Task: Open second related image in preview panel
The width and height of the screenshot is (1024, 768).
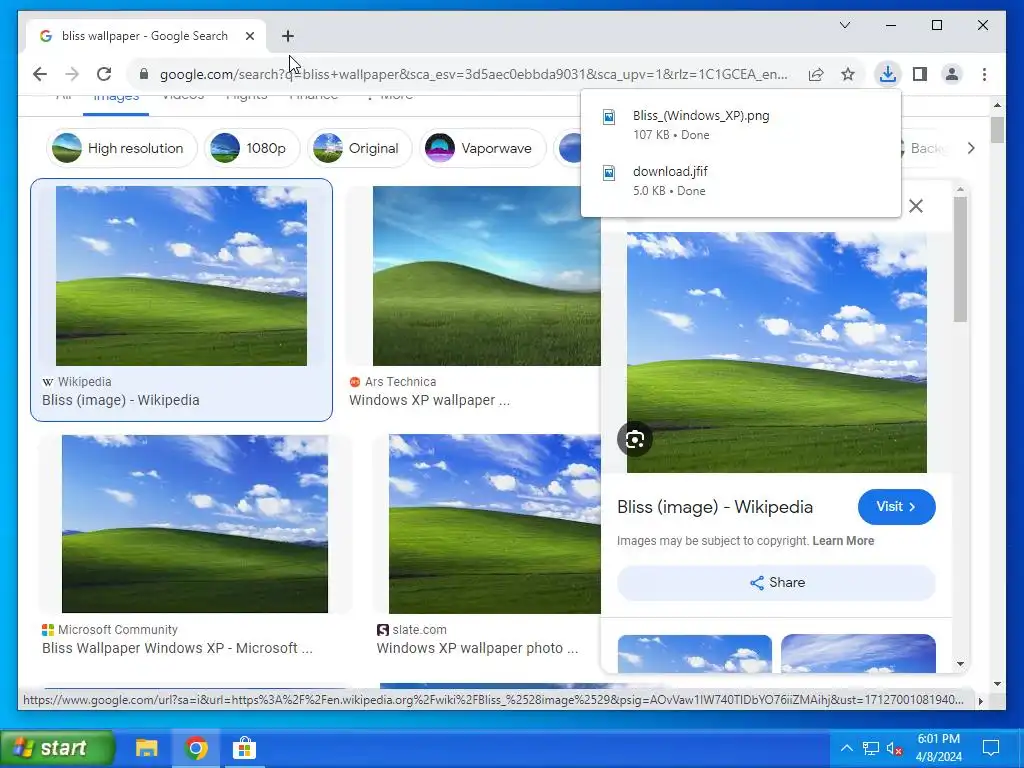Action: pos(858,653)
